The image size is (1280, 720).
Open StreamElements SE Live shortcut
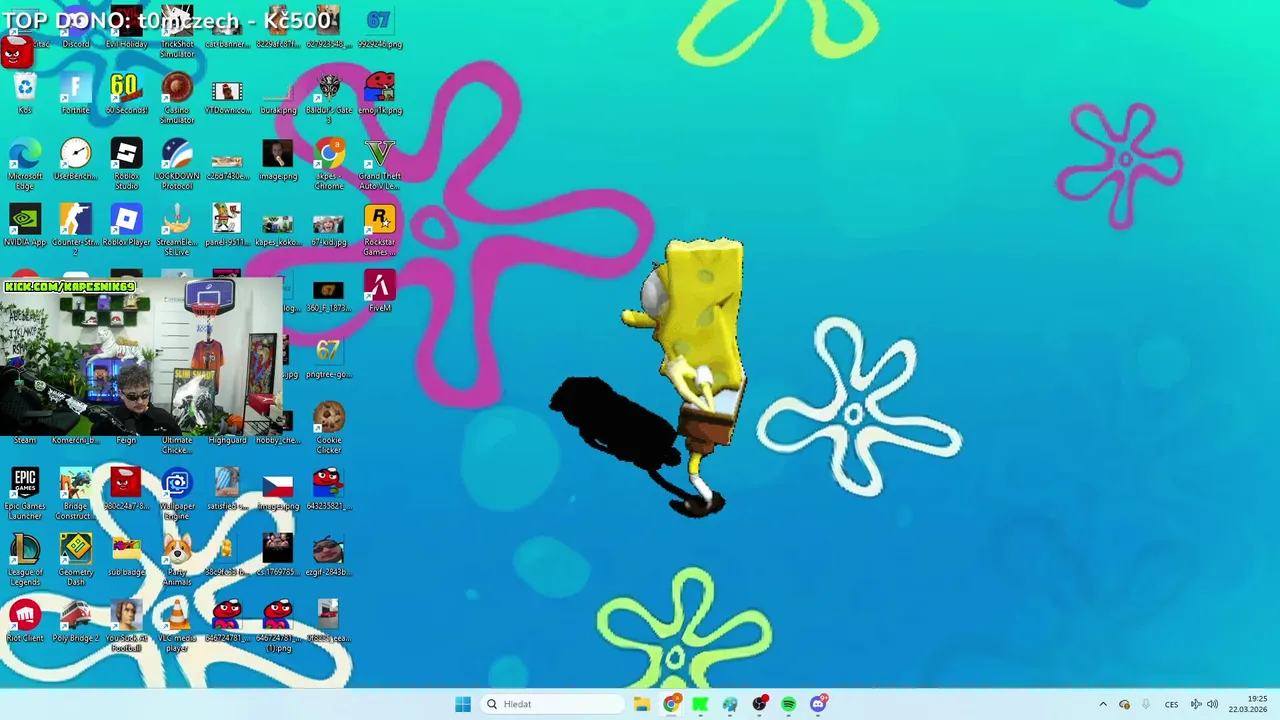tap(177, 231)
